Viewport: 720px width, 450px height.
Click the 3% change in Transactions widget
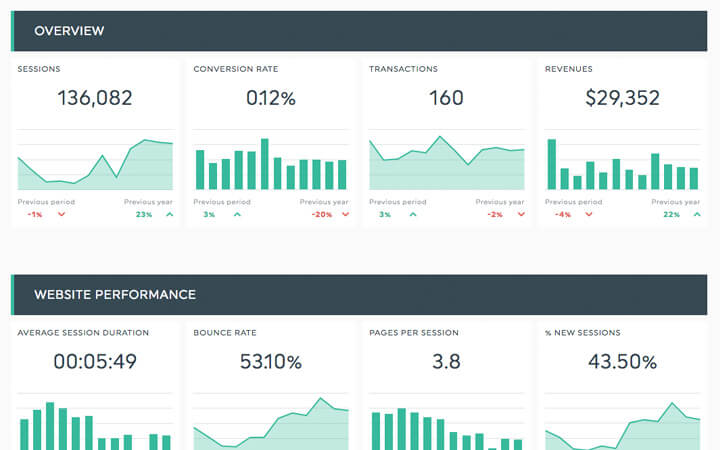click(385, 214)
